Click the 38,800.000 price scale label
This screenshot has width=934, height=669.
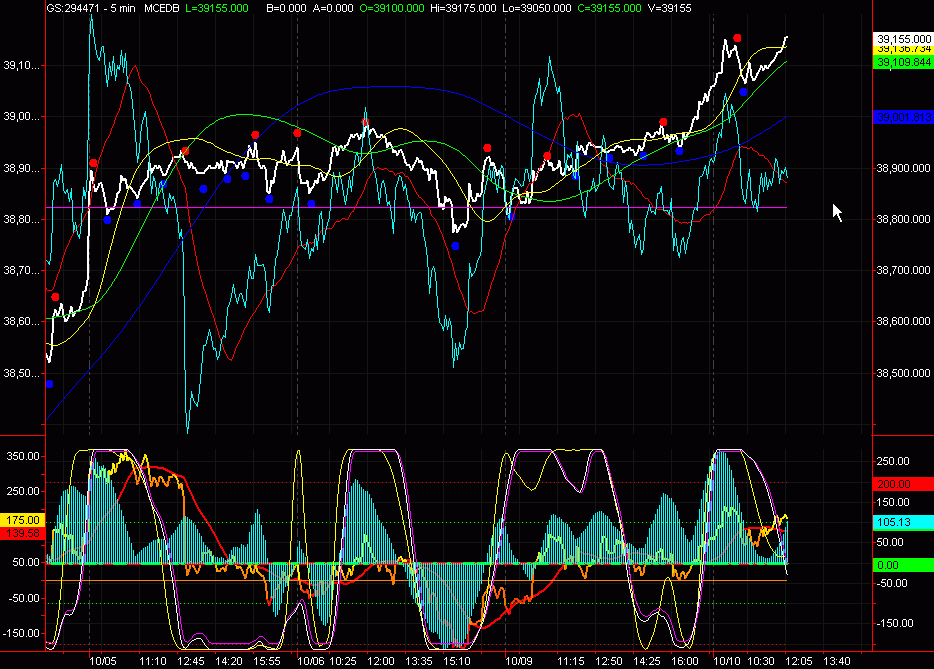(903, 219)
